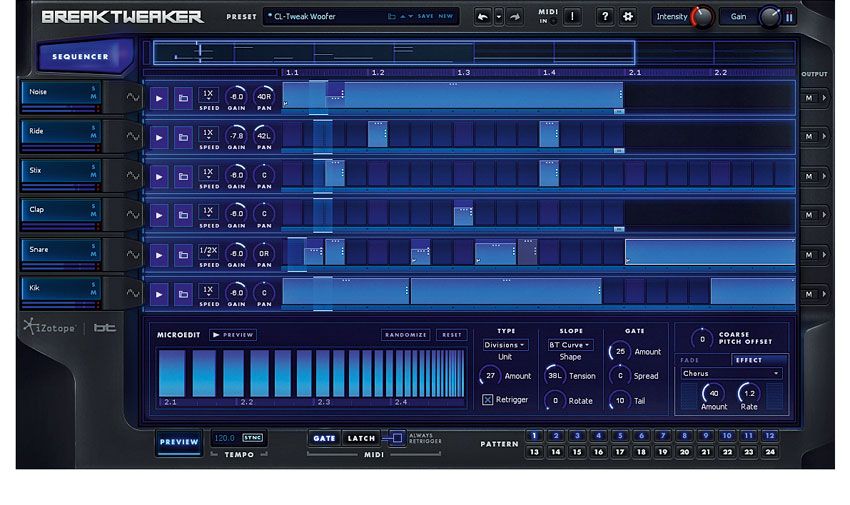The image size is (850, 505).
Task: Open help with the question mark button
Action: (x=604, y=17)
